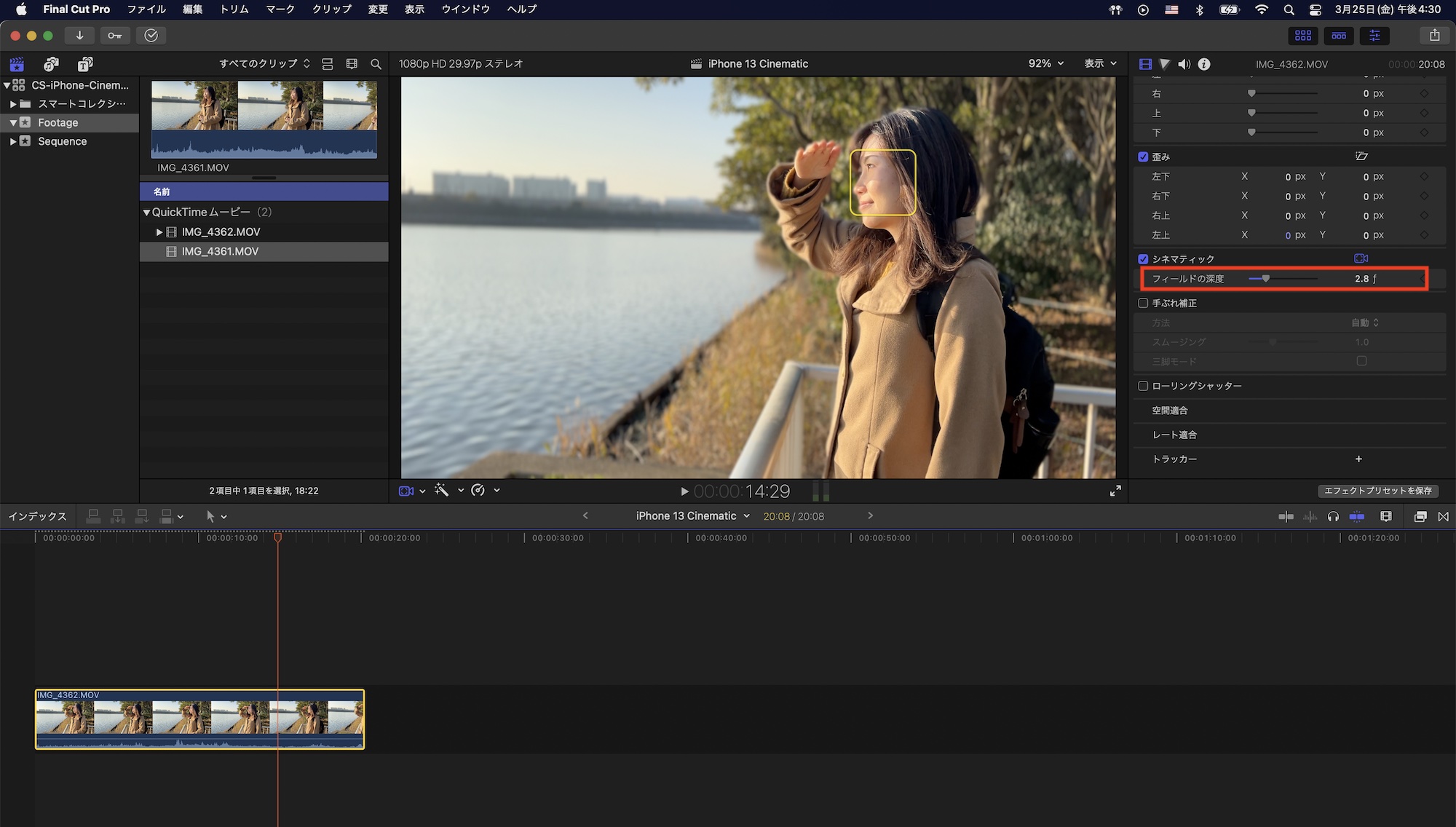Click the インデックス button
Screen dimensions: 1456x827
(x=37, y=516)
